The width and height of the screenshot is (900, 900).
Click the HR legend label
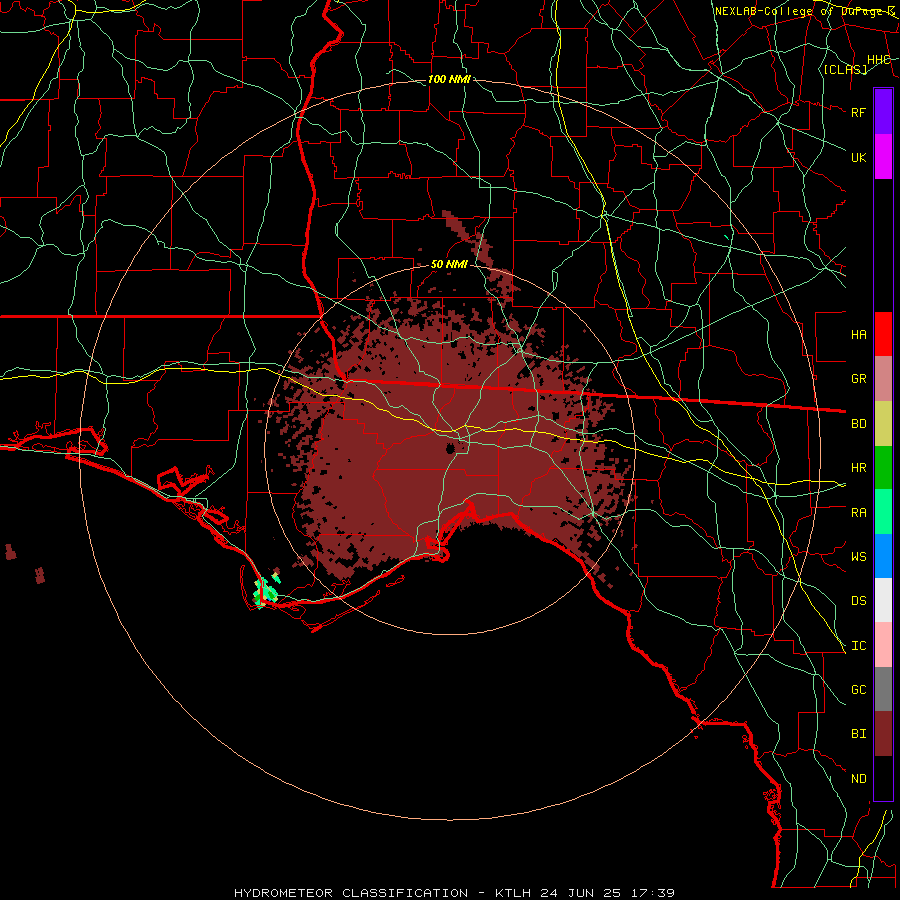(x=859, y=468)
